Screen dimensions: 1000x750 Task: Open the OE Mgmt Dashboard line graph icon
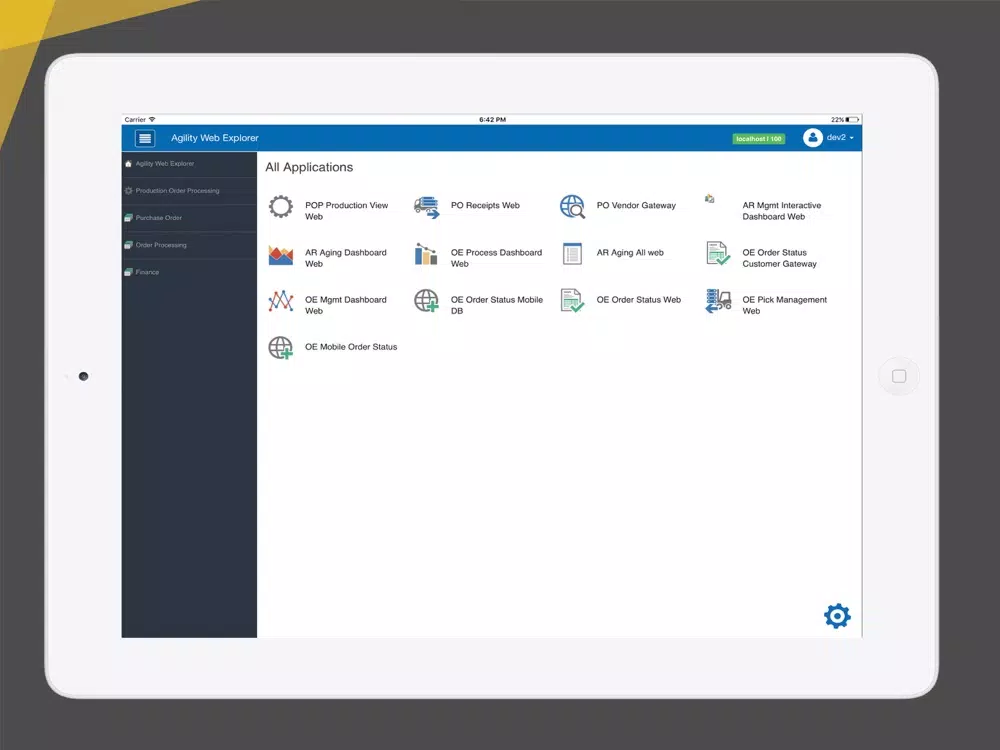tap(281, 301)
